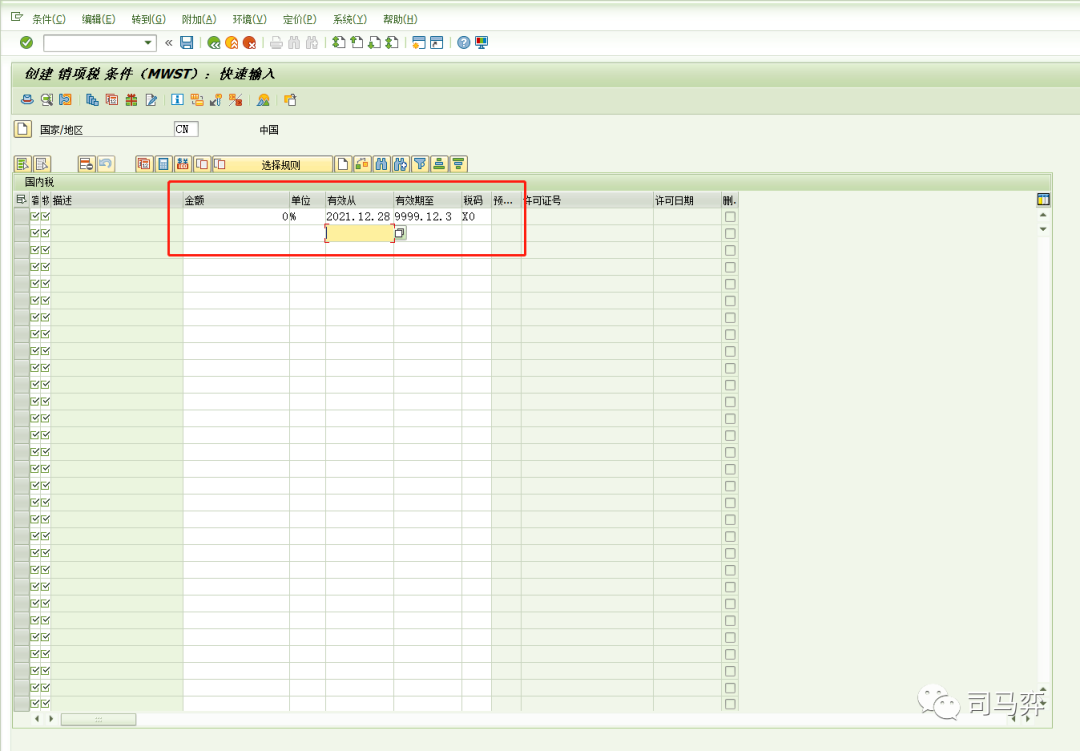Click the 许可日期 column header

(x=687, y=200)
